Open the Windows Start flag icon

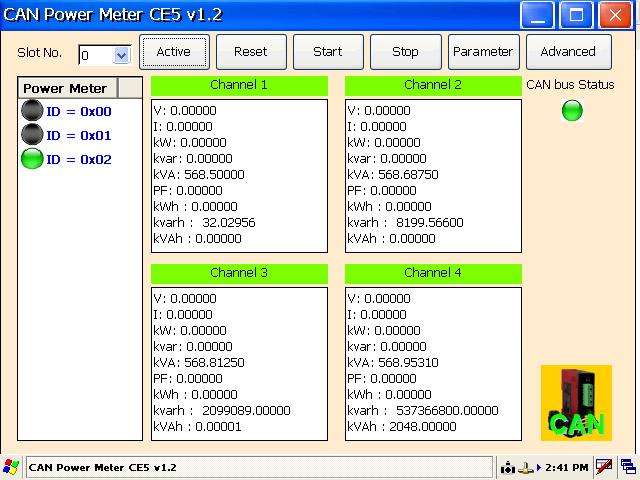pyautogui.click(x=11, y=467)
